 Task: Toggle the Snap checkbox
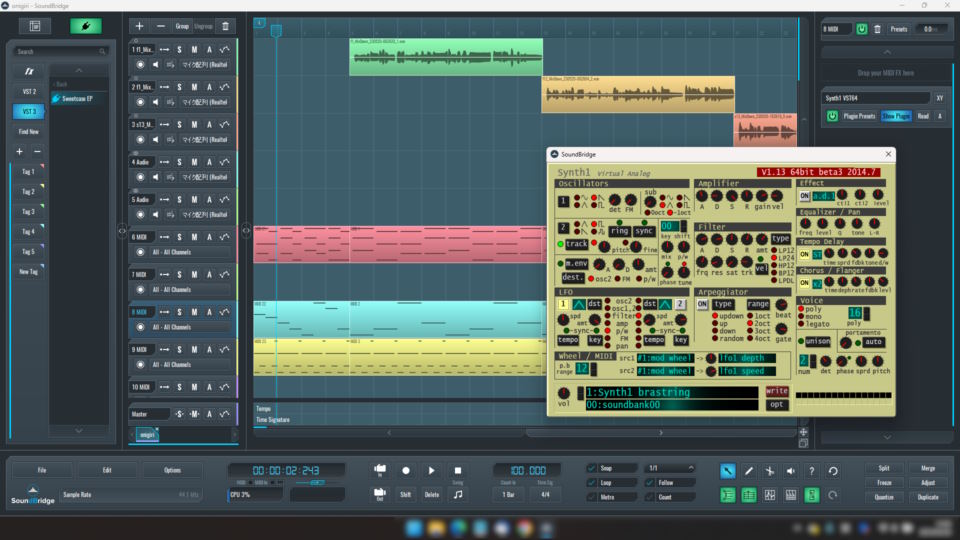pos(591,468)
